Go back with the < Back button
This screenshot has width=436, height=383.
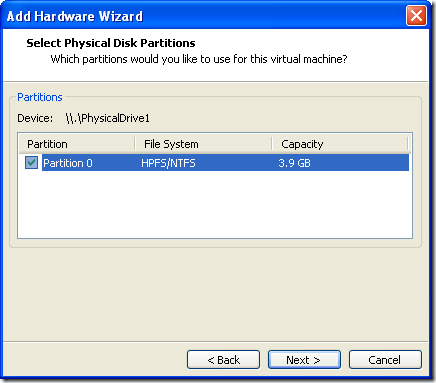click(x=223, y=360)
